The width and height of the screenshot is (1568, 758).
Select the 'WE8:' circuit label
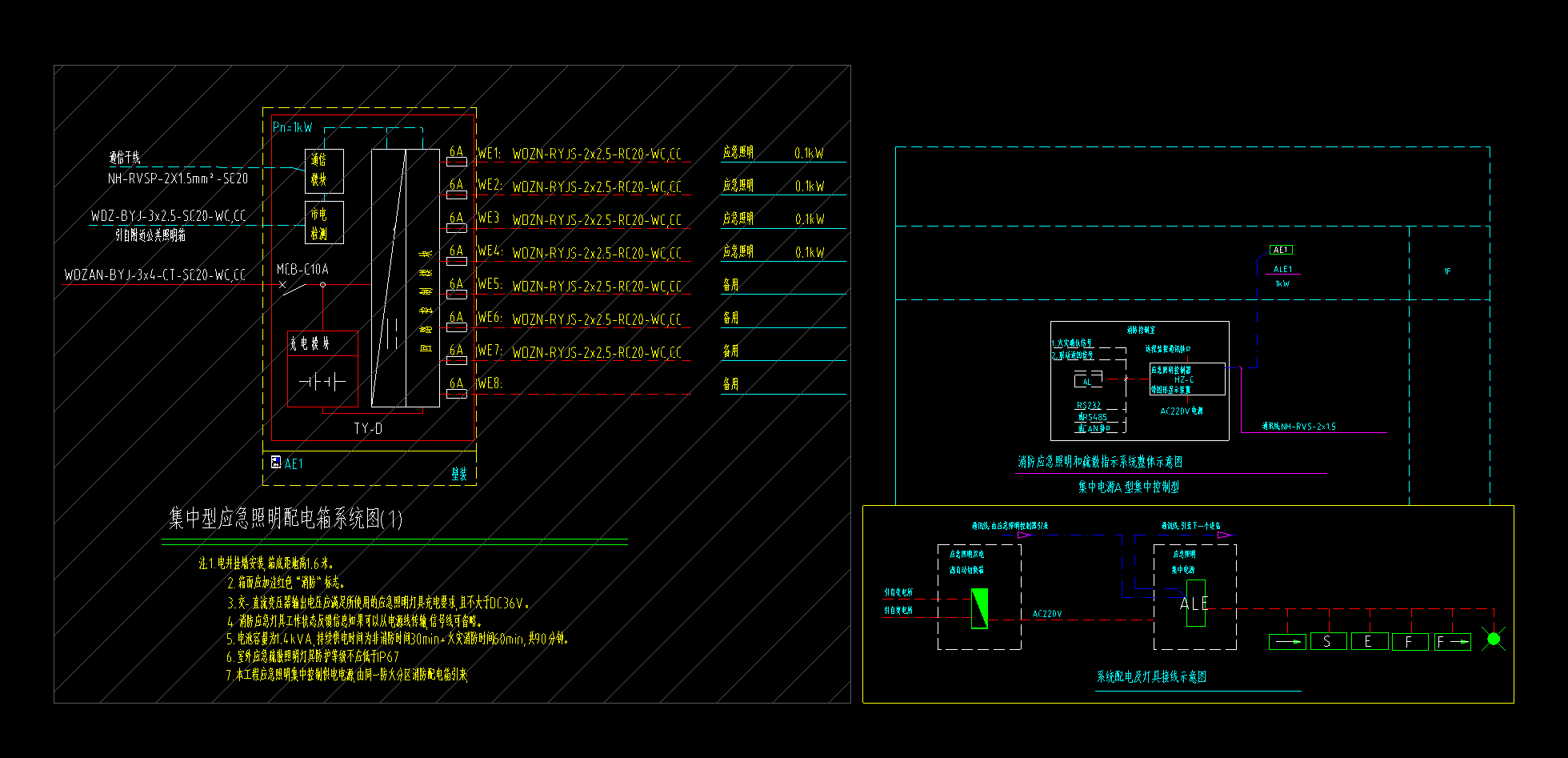(x=490, y=384)
